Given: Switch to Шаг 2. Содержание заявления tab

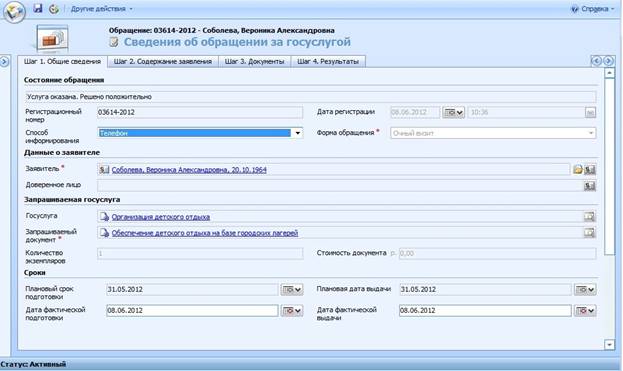Looking at the screenshot, I should [163, 62].
